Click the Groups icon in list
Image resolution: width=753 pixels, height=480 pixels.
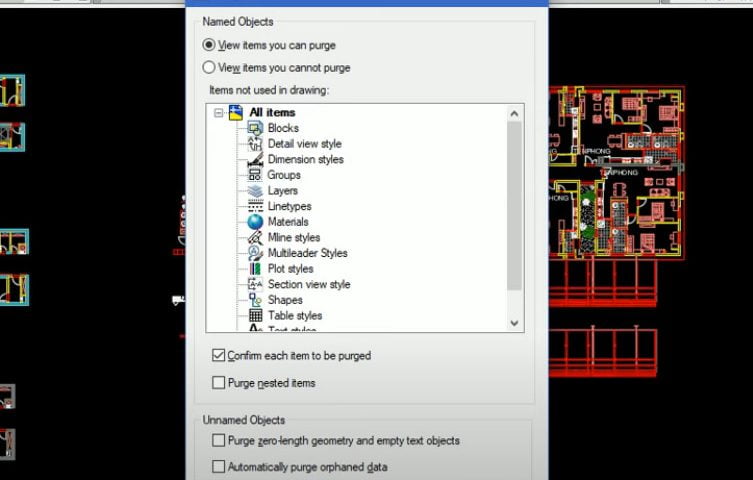click(x=255, y=175)
